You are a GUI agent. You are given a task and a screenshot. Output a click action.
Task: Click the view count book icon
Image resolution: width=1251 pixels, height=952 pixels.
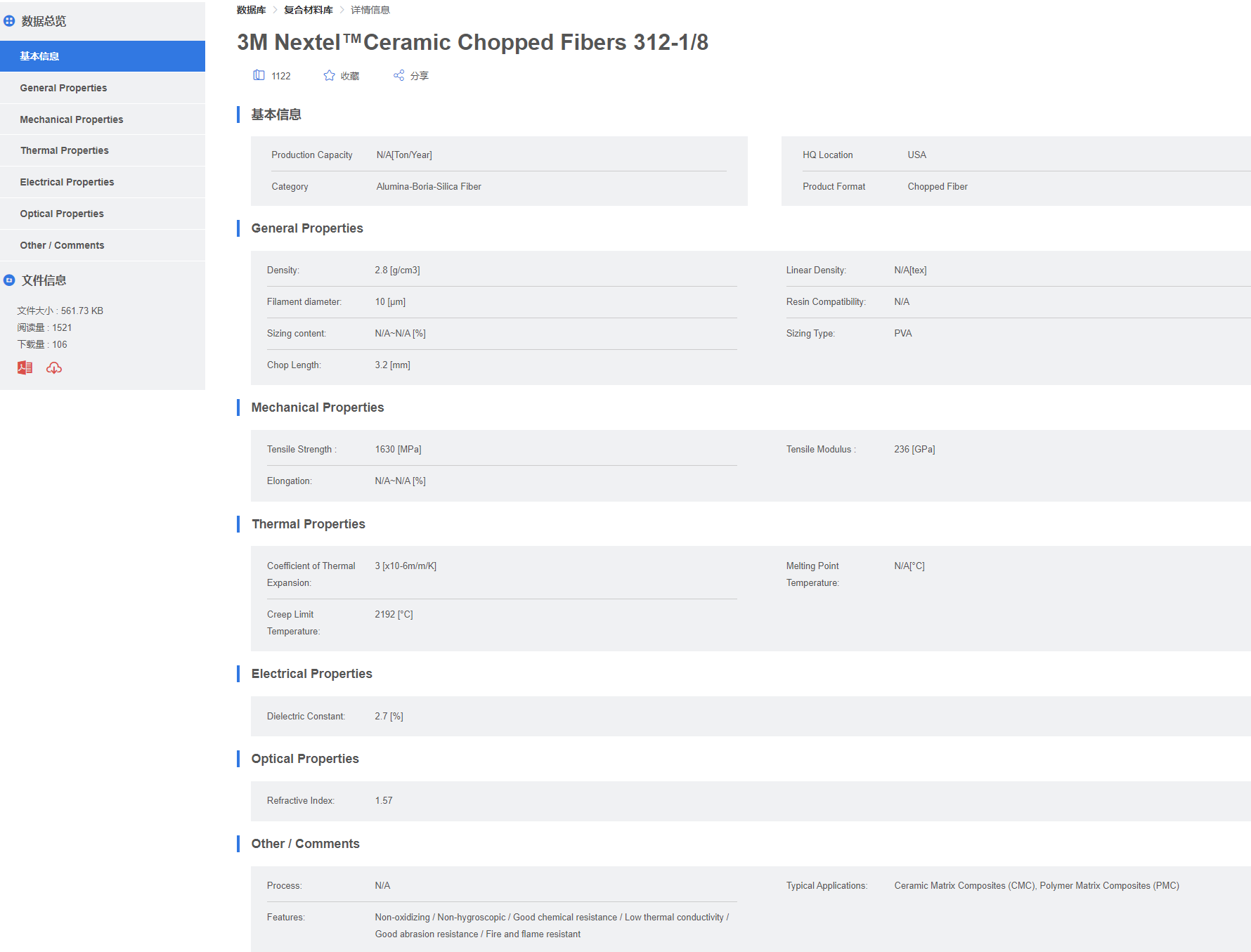click(259, 75)
